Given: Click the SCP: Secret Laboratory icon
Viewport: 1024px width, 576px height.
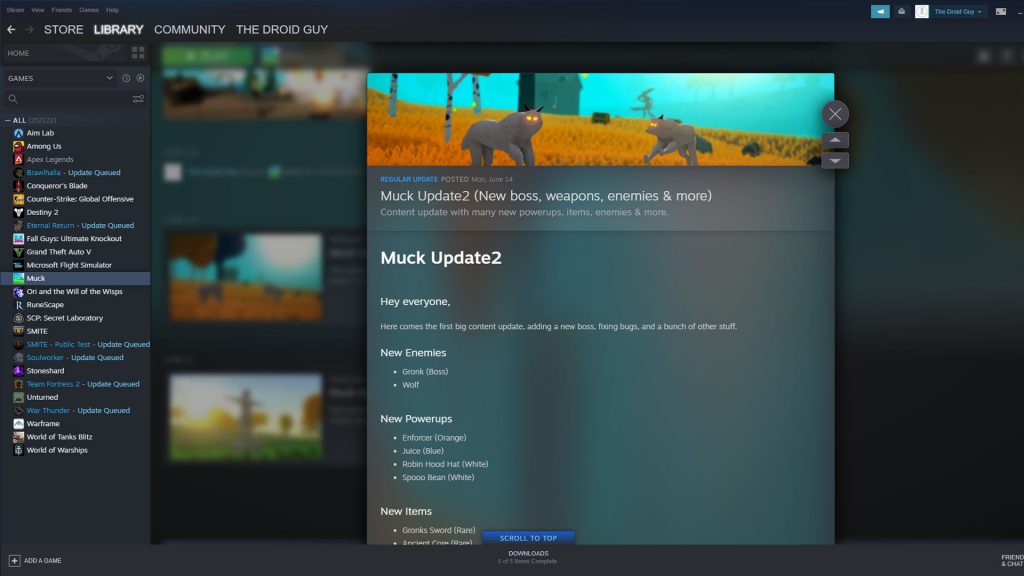Looking at the screenshot, I should [x=18, y=318].
